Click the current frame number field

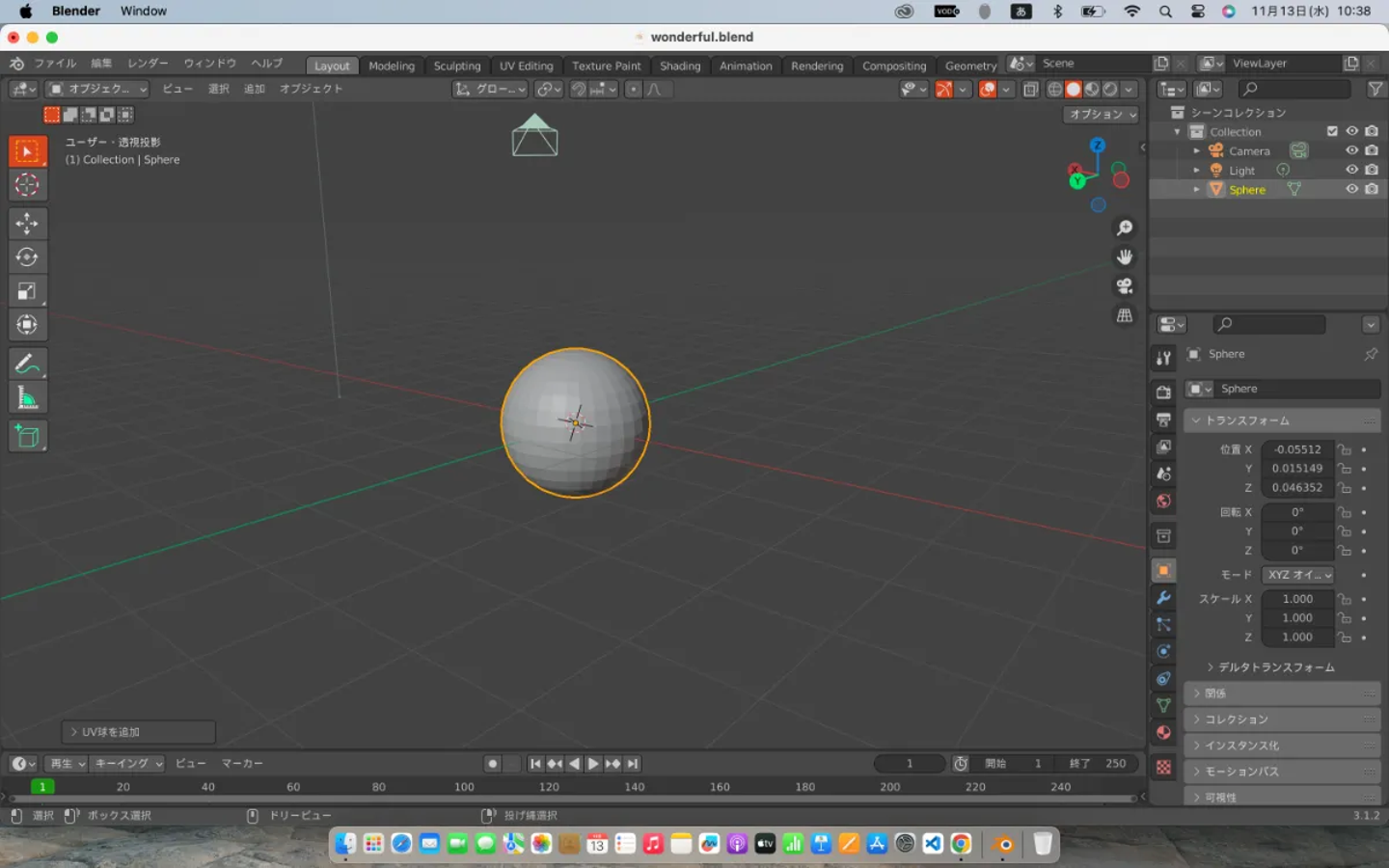click(909, 764)
